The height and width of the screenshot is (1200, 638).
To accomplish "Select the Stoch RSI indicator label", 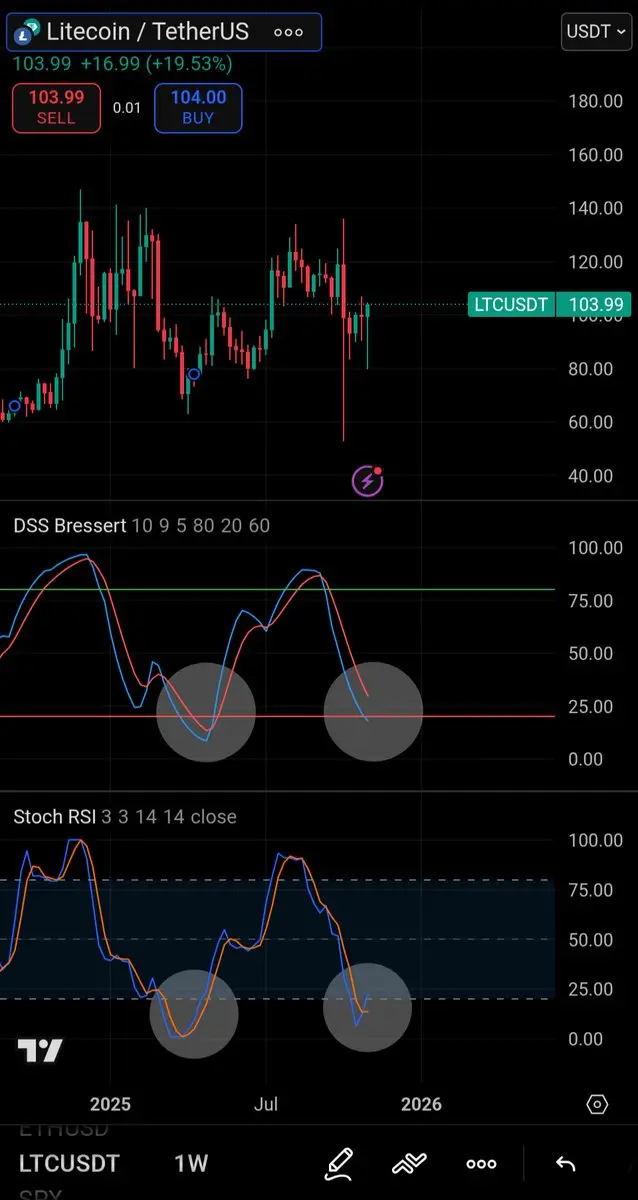I will tap(55, 817).
